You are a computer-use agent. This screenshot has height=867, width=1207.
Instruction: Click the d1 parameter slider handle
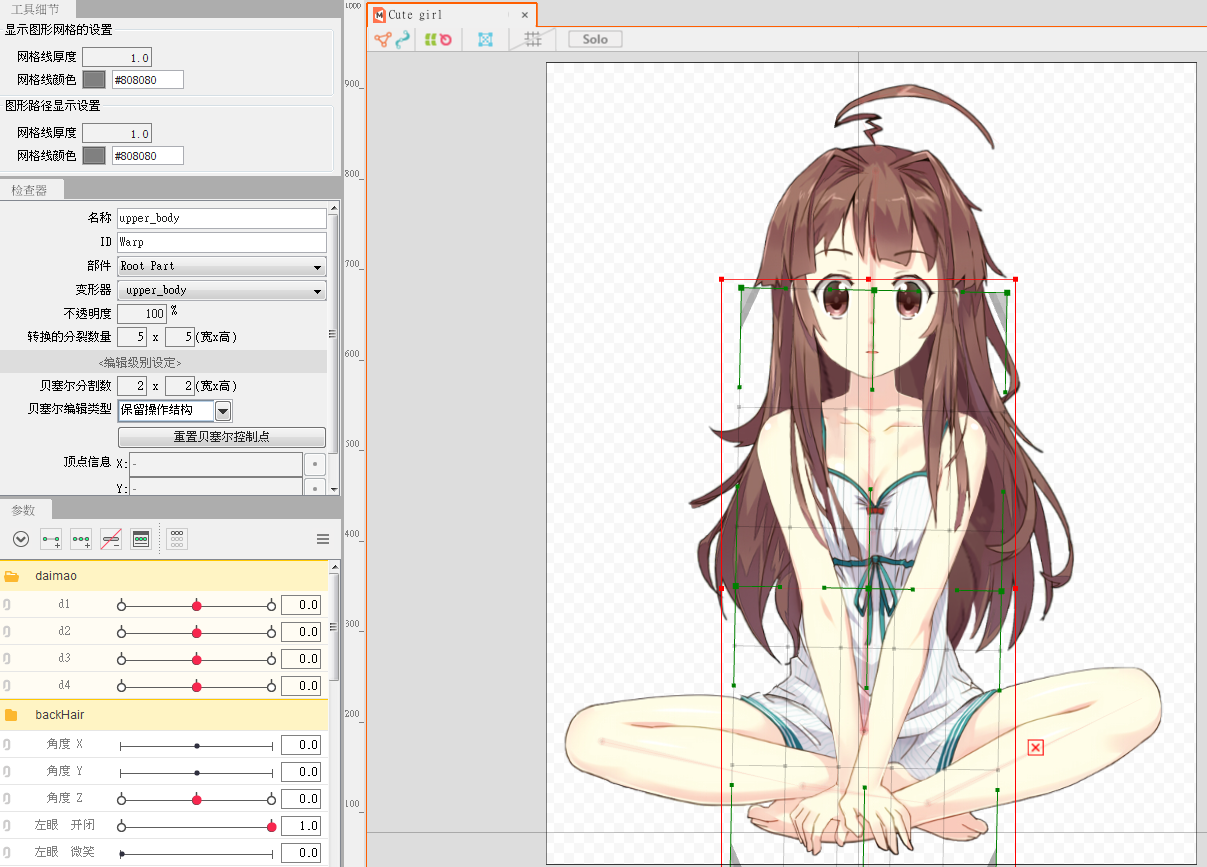(x=197, y=605)
